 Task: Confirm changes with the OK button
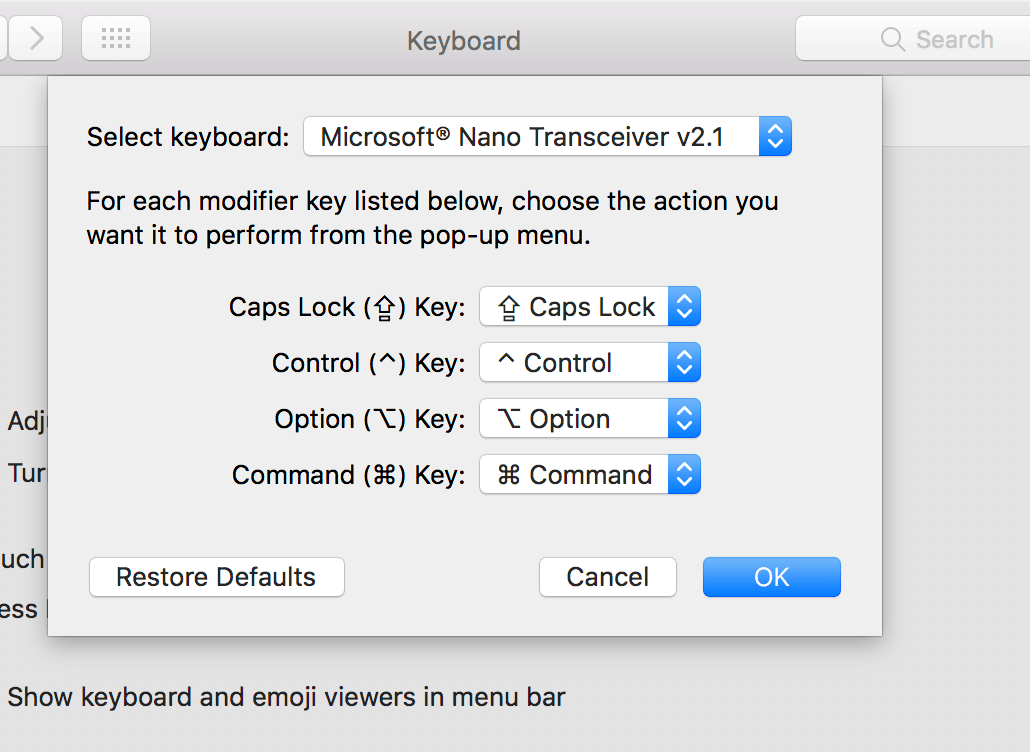[x=771, y=577]
